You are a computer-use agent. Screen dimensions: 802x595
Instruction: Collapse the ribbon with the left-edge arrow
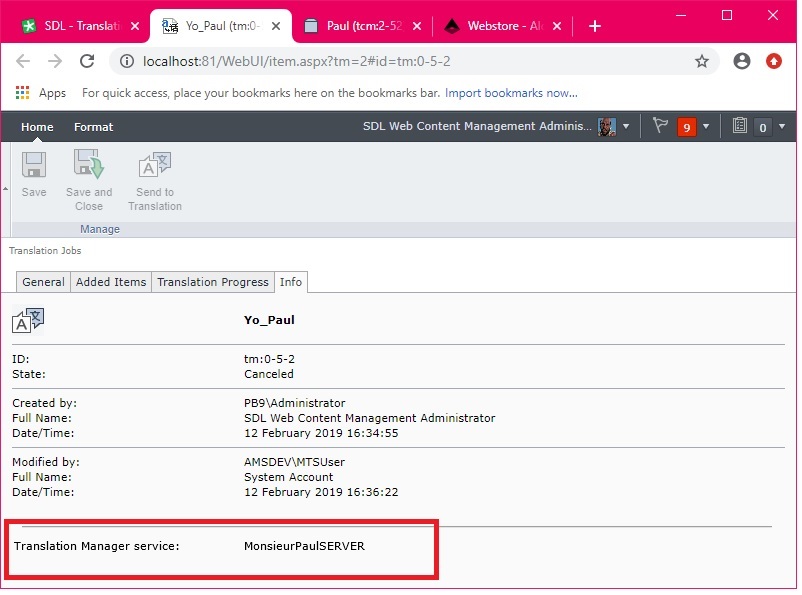click(6, 189)
